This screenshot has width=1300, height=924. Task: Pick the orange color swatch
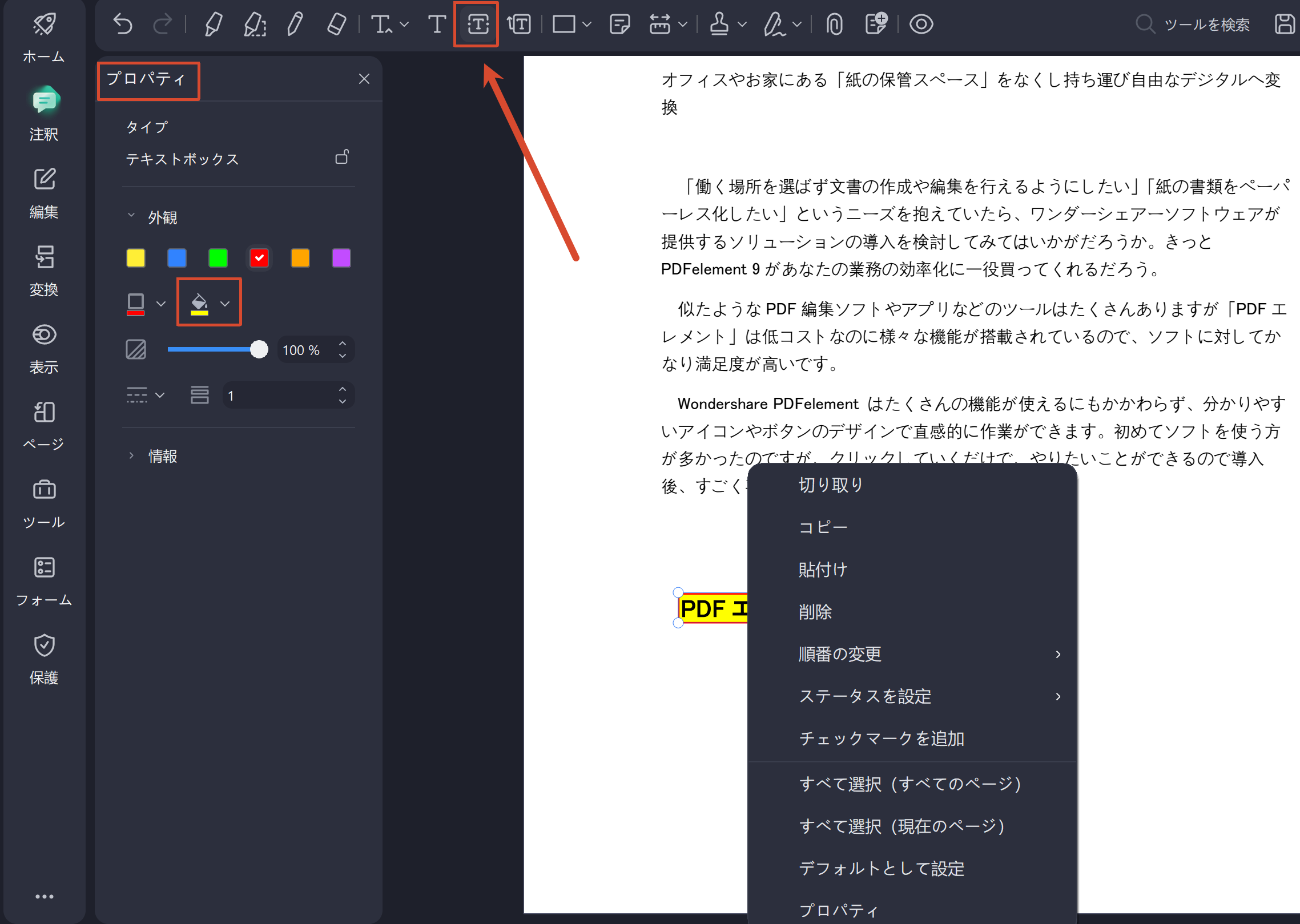click(x=300, y=258)
